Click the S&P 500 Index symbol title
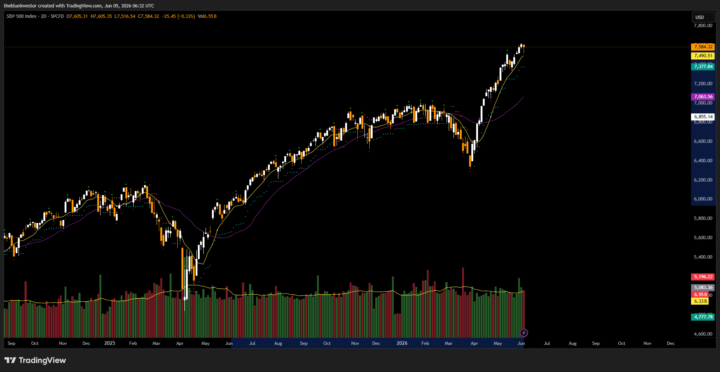 (21, 17)
